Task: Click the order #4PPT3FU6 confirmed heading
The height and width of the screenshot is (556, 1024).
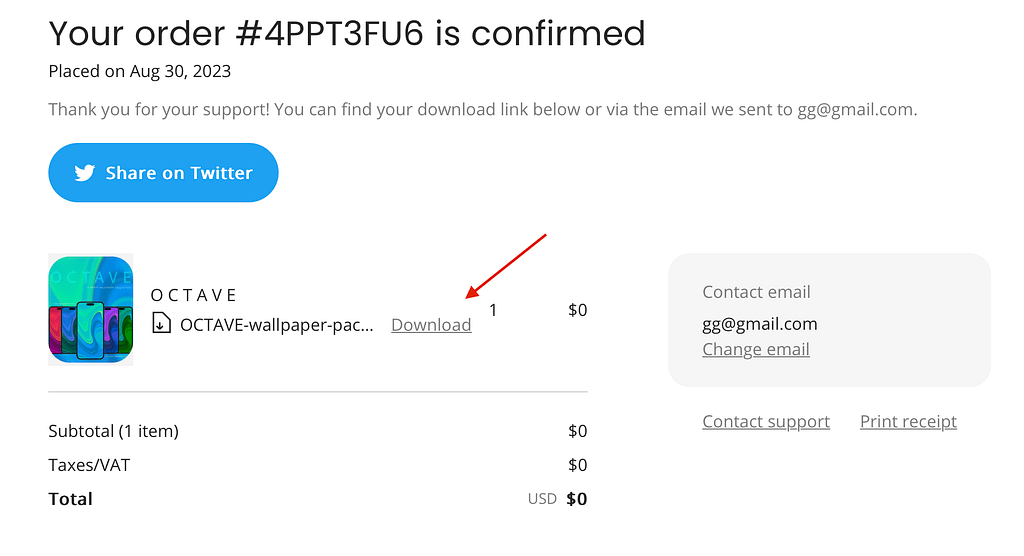Action: click(x=347, y=33)
